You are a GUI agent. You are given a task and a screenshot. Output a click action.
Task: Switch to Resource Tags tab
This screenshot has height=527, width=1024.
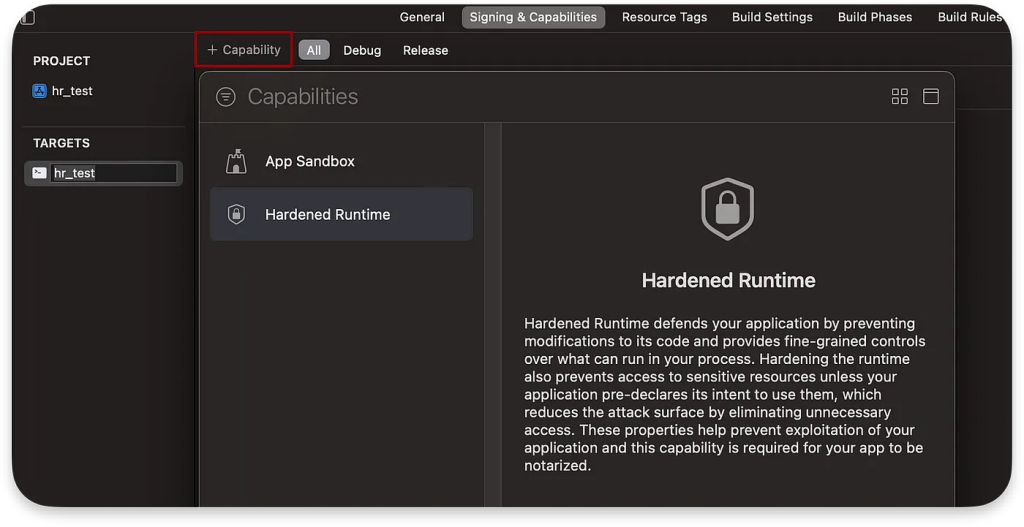point(664,17)
